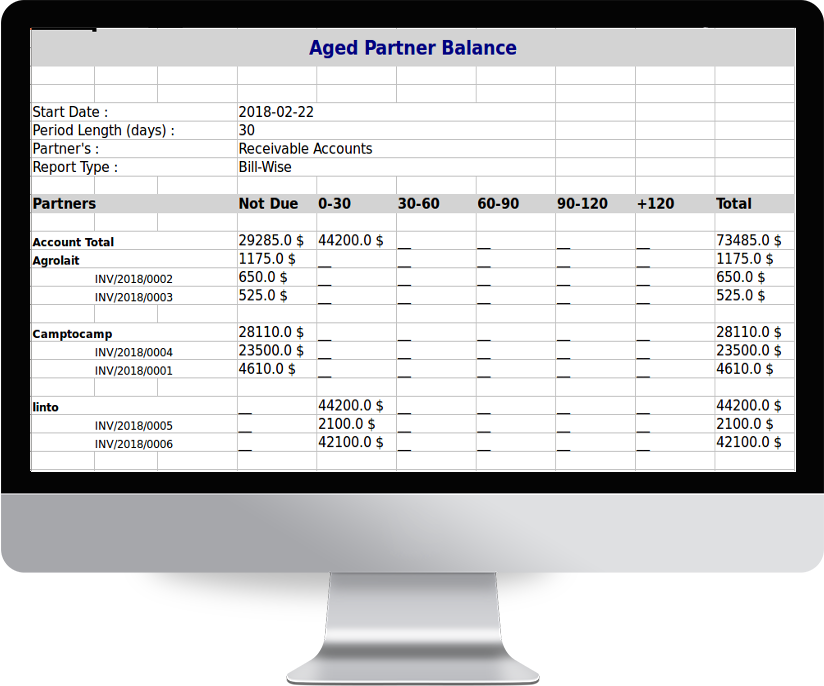
Task: Select INV/2018/0003 Total 525.0 $
Action: (x=740, y=295)
